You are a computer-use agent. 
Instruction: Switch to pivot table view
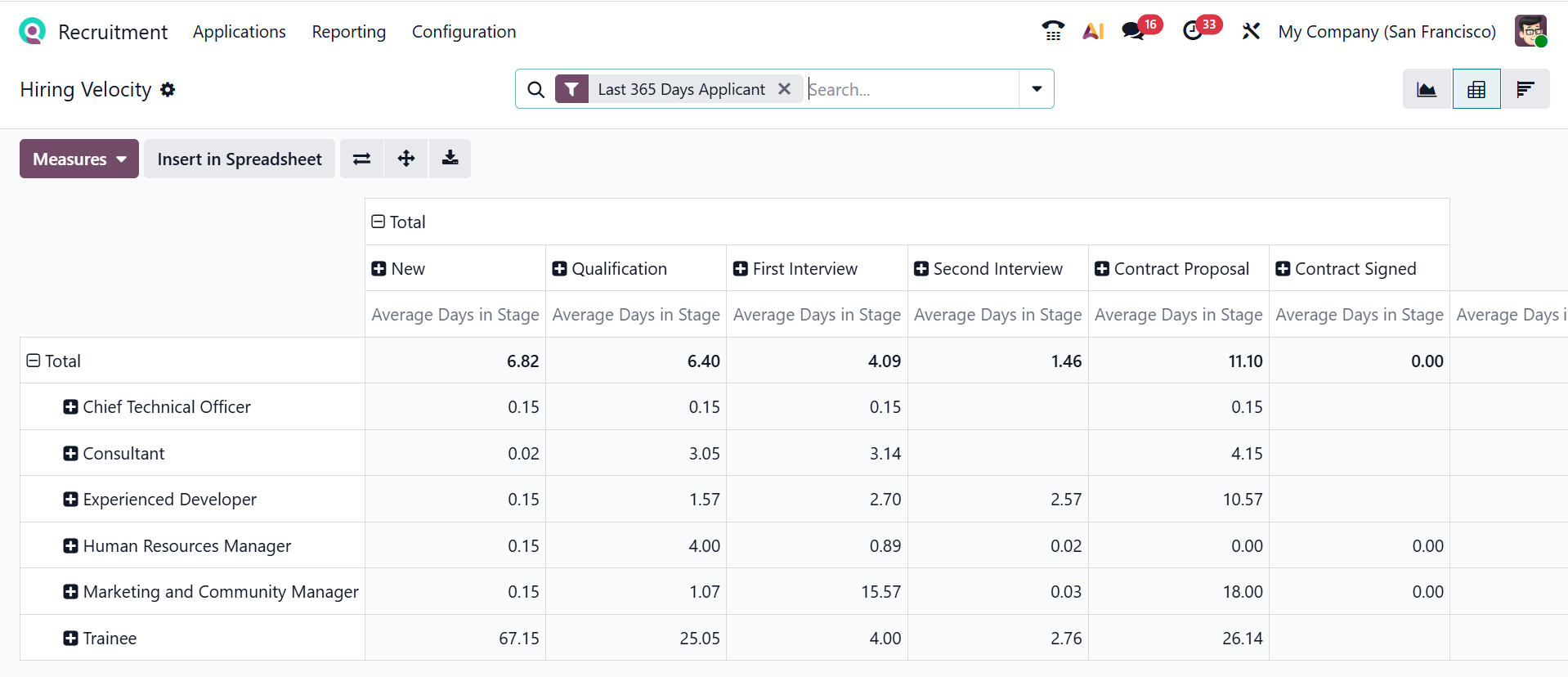[1476, 89]
